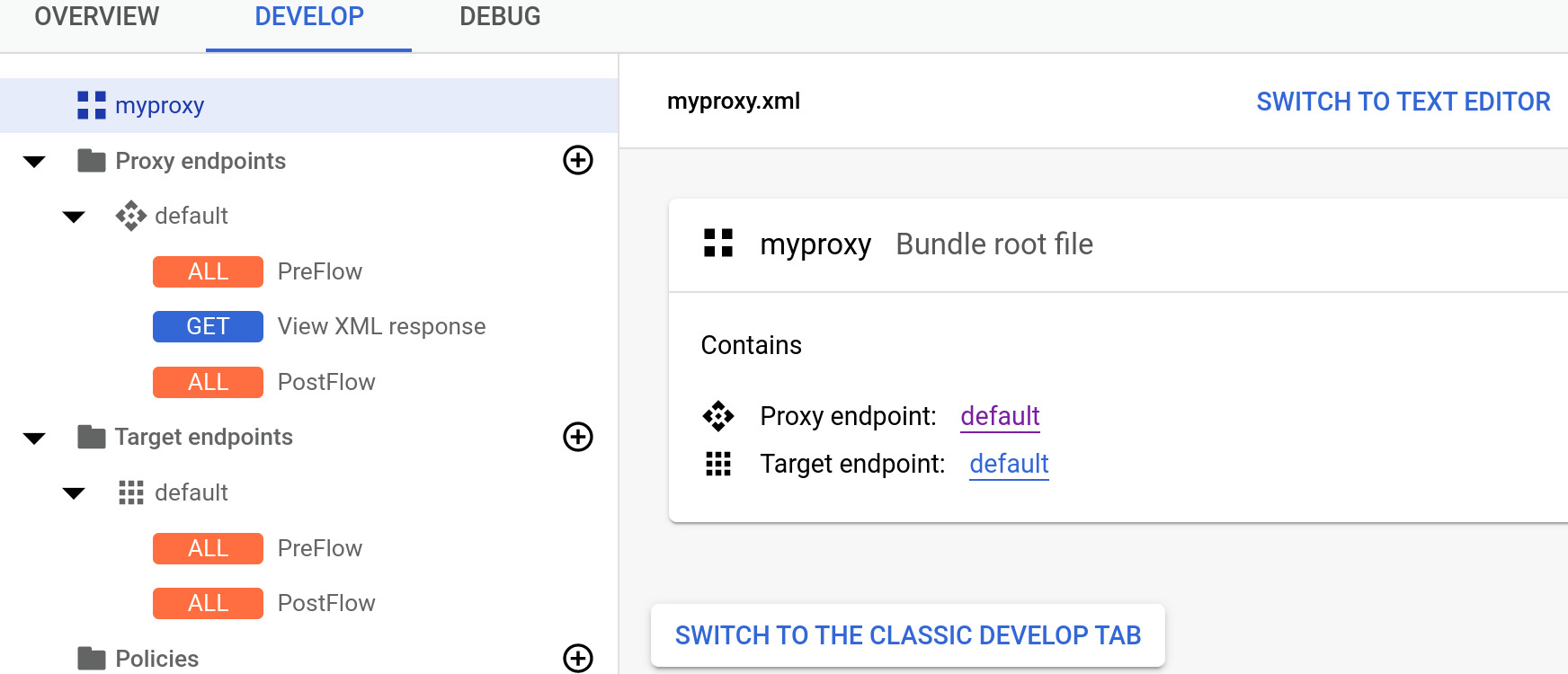Collapse the Target endpoints section
The width and height of the screenshot is (1568, 674).
34,439
